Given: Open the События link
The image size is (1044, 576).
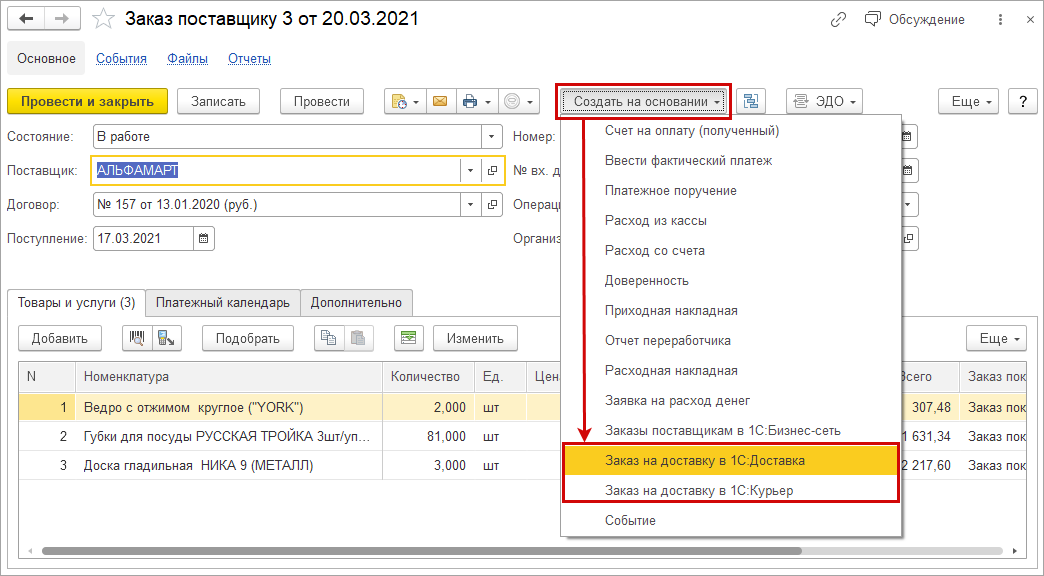Looking at the screenshot, I should 121,59.
